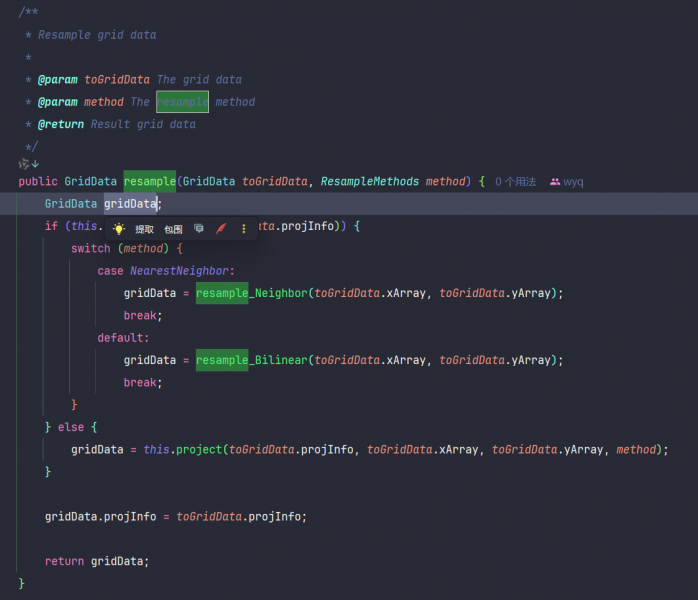Screen dimensions: 698x600
Task: Click the highlighted resample method name in declaration
Action: pos(150,182)
